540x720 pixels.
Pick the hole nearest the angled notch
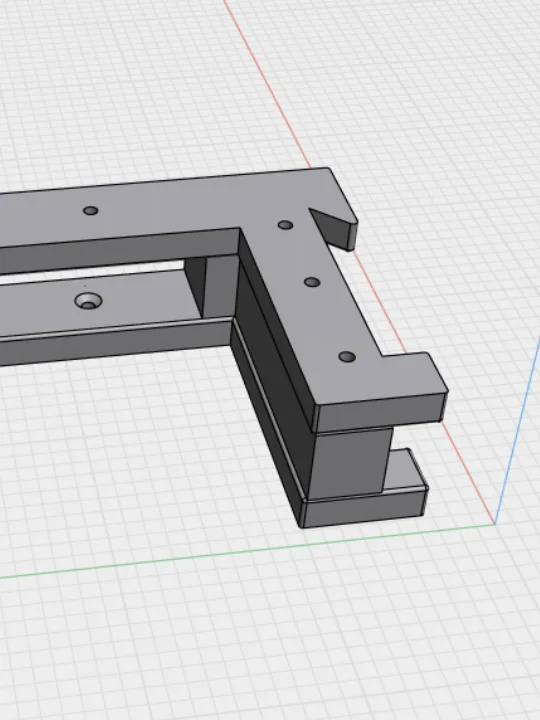pos(286,225)
